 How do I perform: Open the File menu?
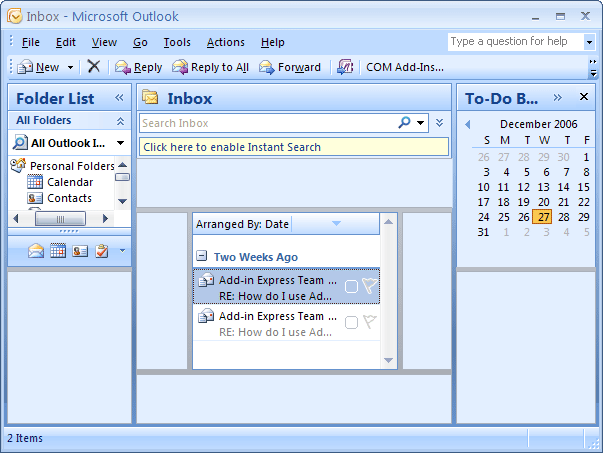click(30, 42)
